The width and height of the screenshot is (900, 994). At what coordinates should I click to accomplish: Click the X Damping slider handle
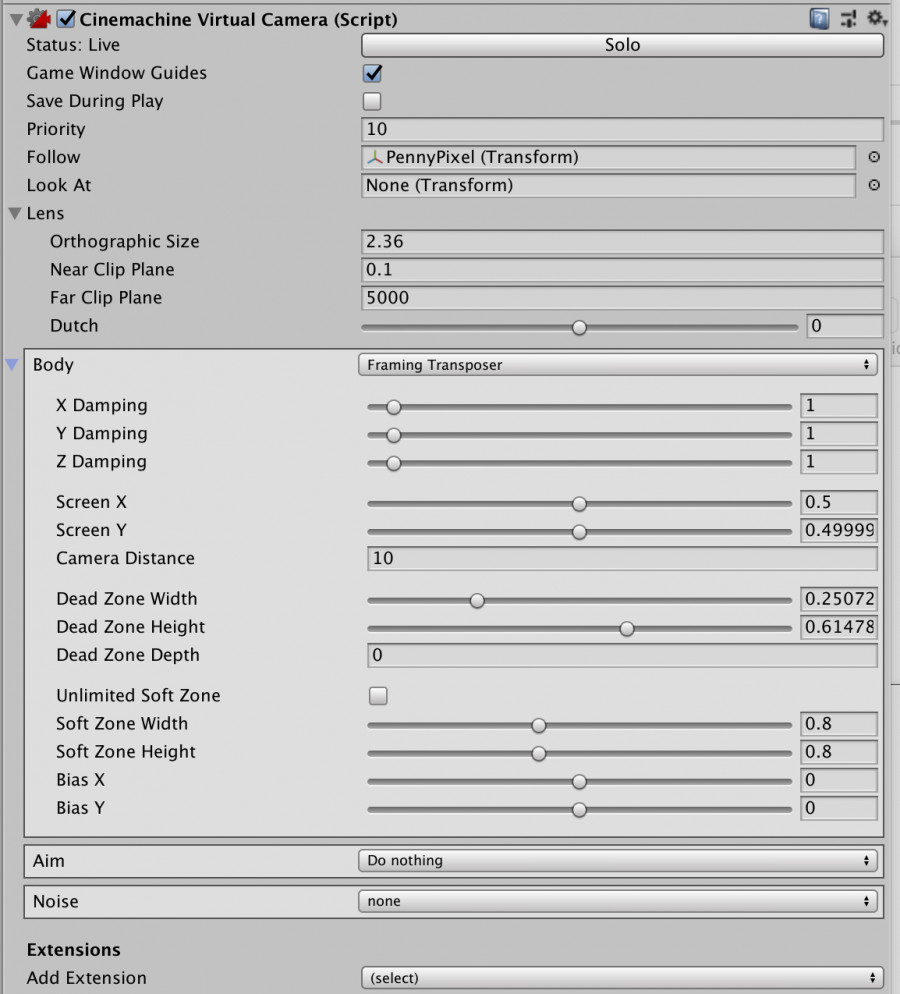tap(394, 407)
